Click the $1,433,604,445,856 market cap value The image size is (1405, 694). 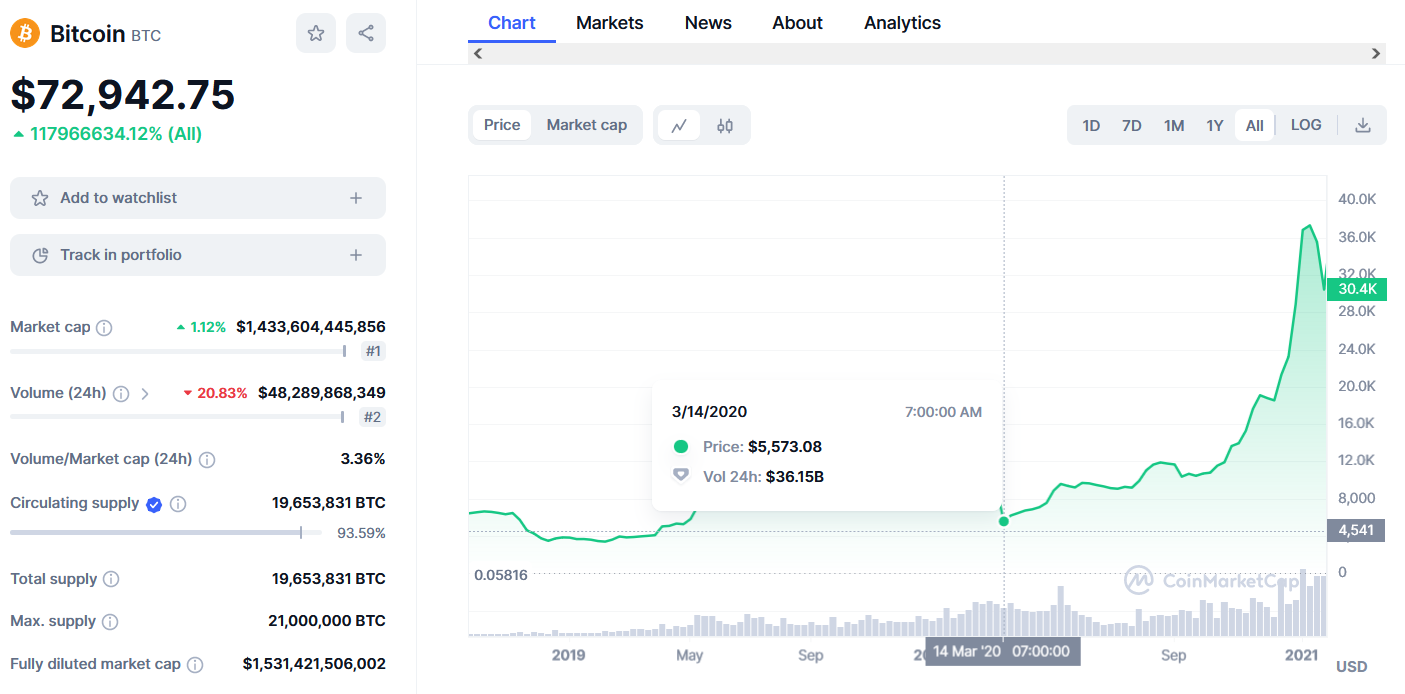pos(311,327)
